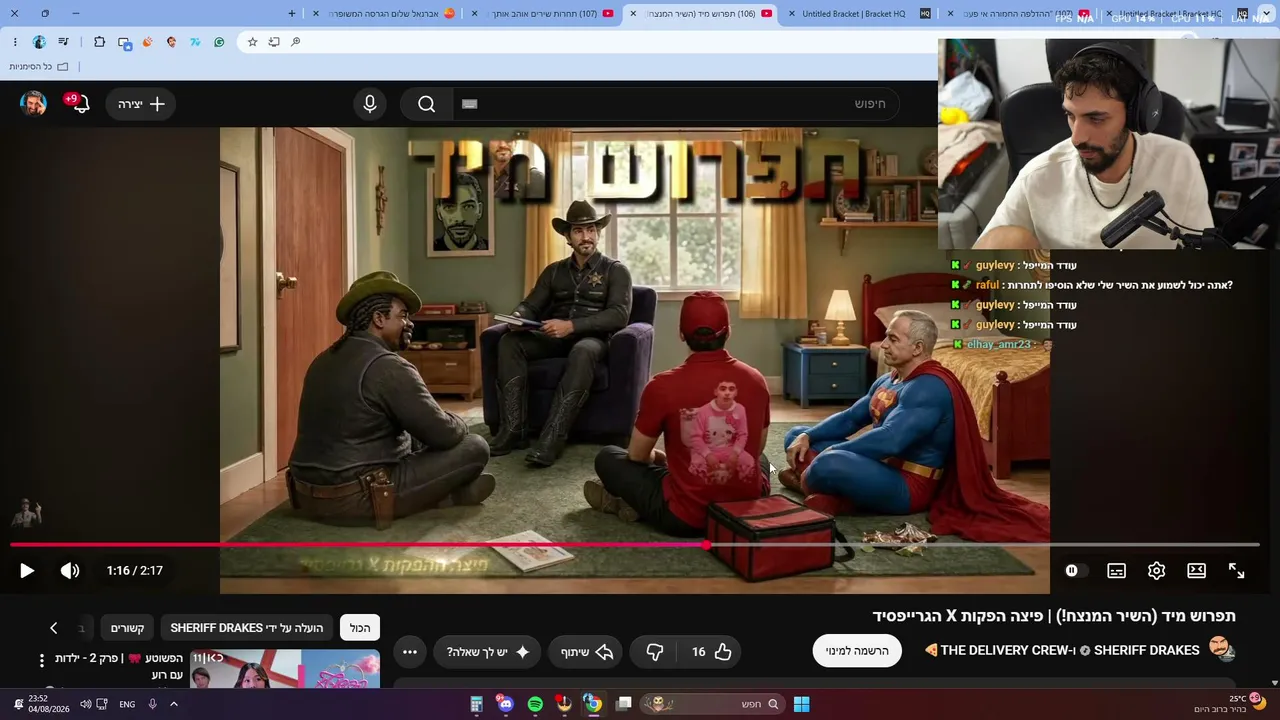Select 'הועלה על ידי SHERIFF DRAKES' chip
The width and height of the screenshot is (1280, 720).
pos(246,628)
